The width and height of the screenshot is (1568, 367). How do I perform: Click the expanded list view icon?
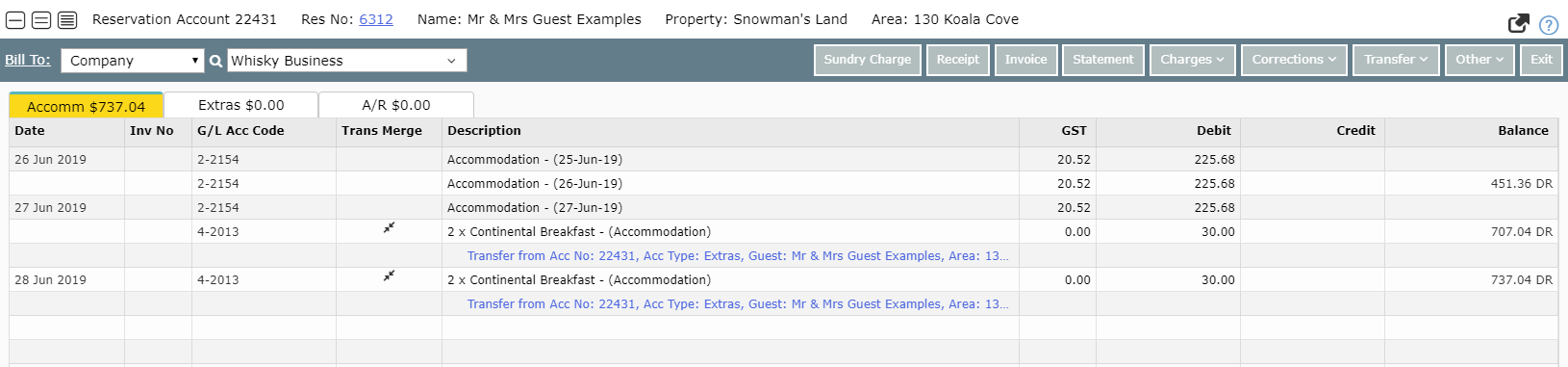click(x=67, y=20)
